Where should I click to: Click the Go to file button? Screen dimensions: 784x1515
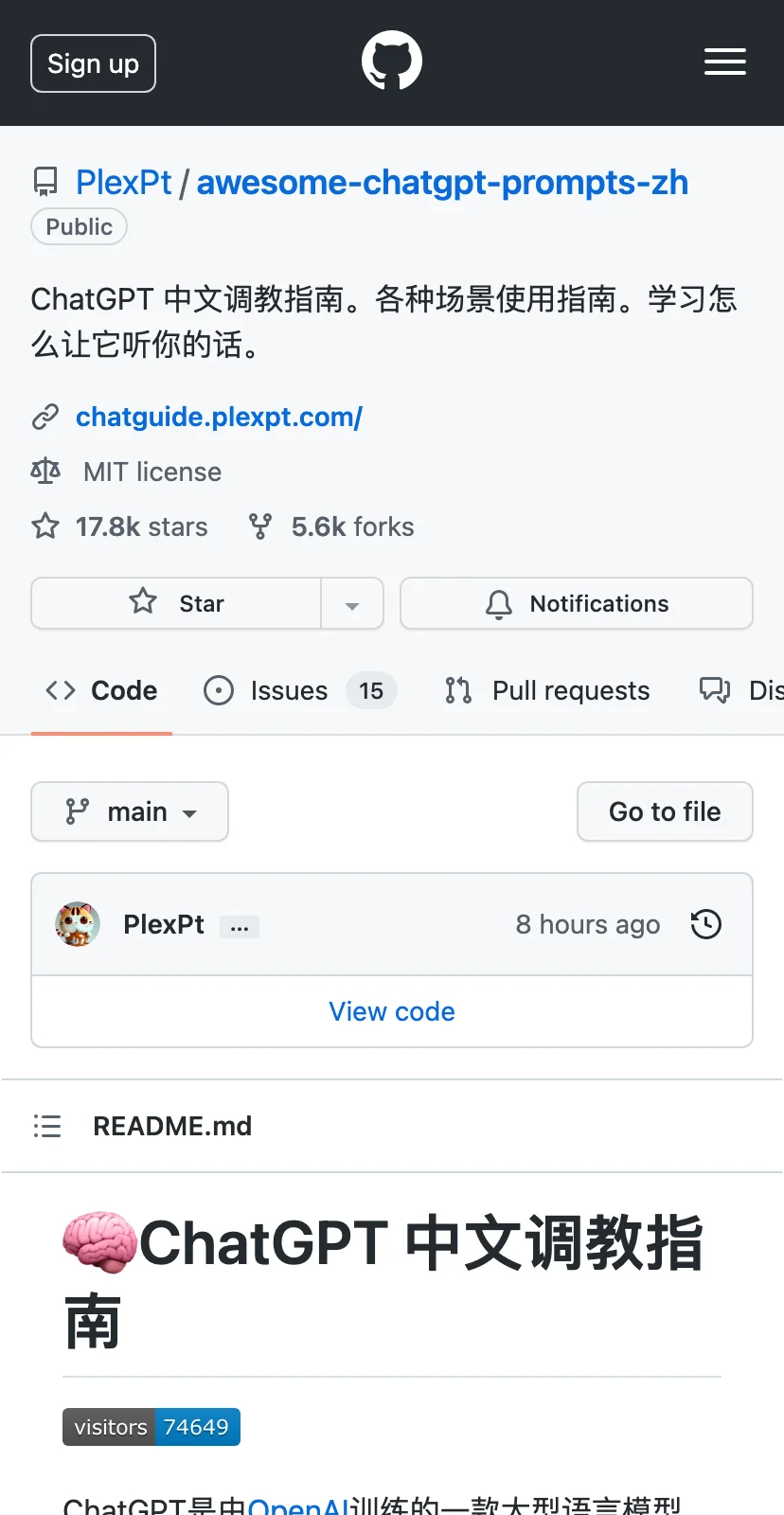[665, 811]
